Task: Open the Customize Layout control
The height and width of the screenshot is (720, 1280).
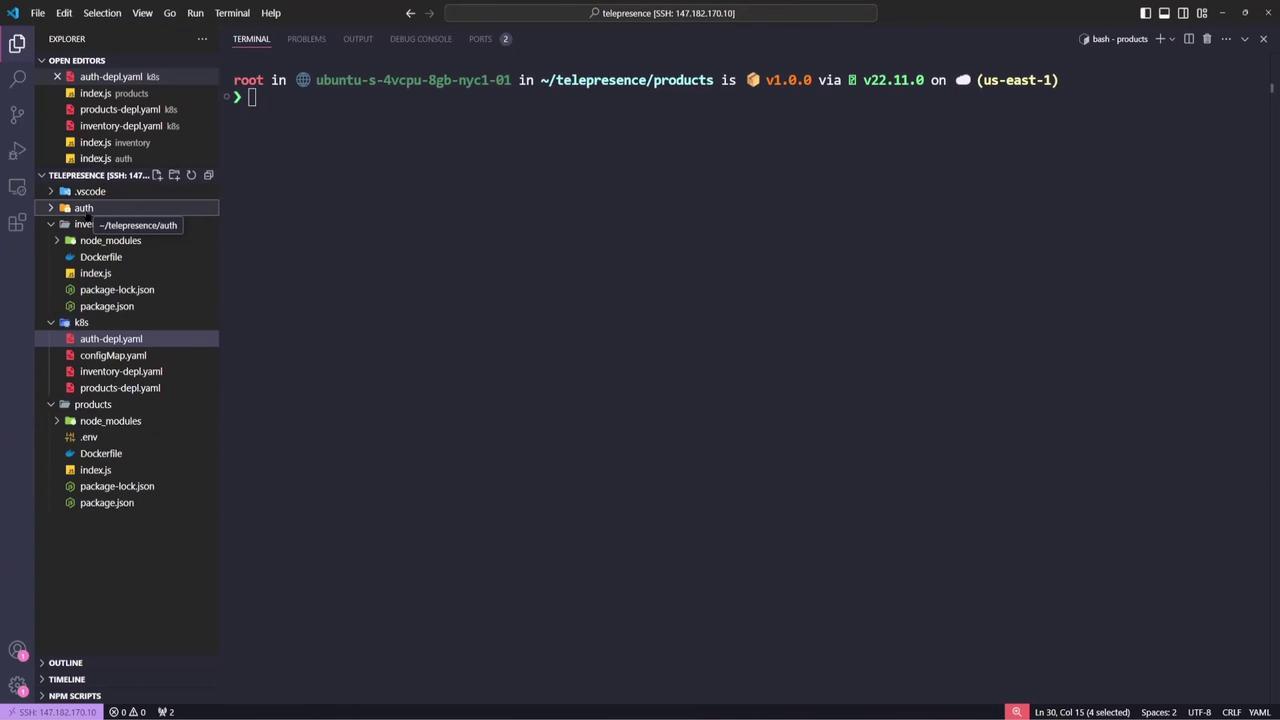Action: click(x=1202, y=13)
